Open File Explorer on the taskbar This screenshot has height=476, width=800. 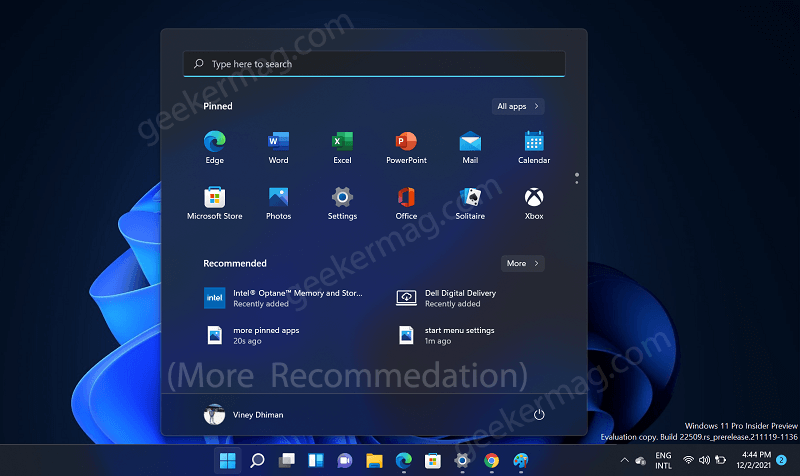coord(374,461)
